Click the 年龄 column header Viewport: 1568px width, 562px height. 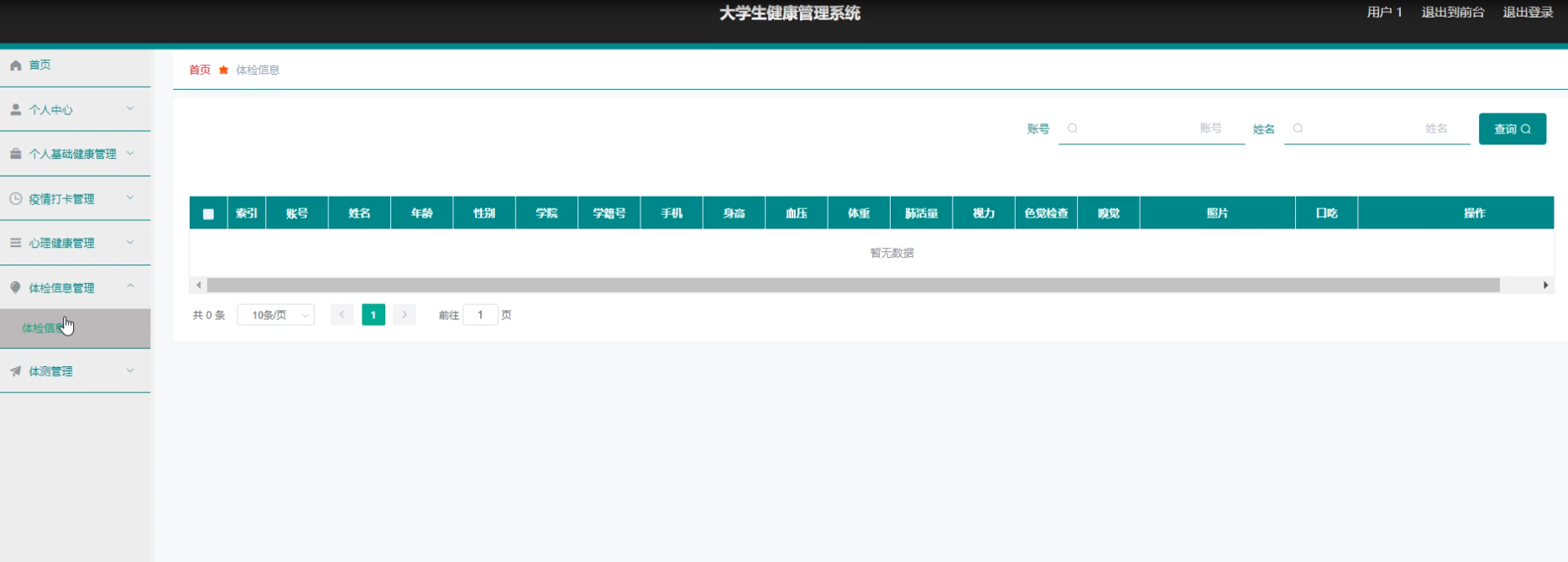[x=421, y=213]
